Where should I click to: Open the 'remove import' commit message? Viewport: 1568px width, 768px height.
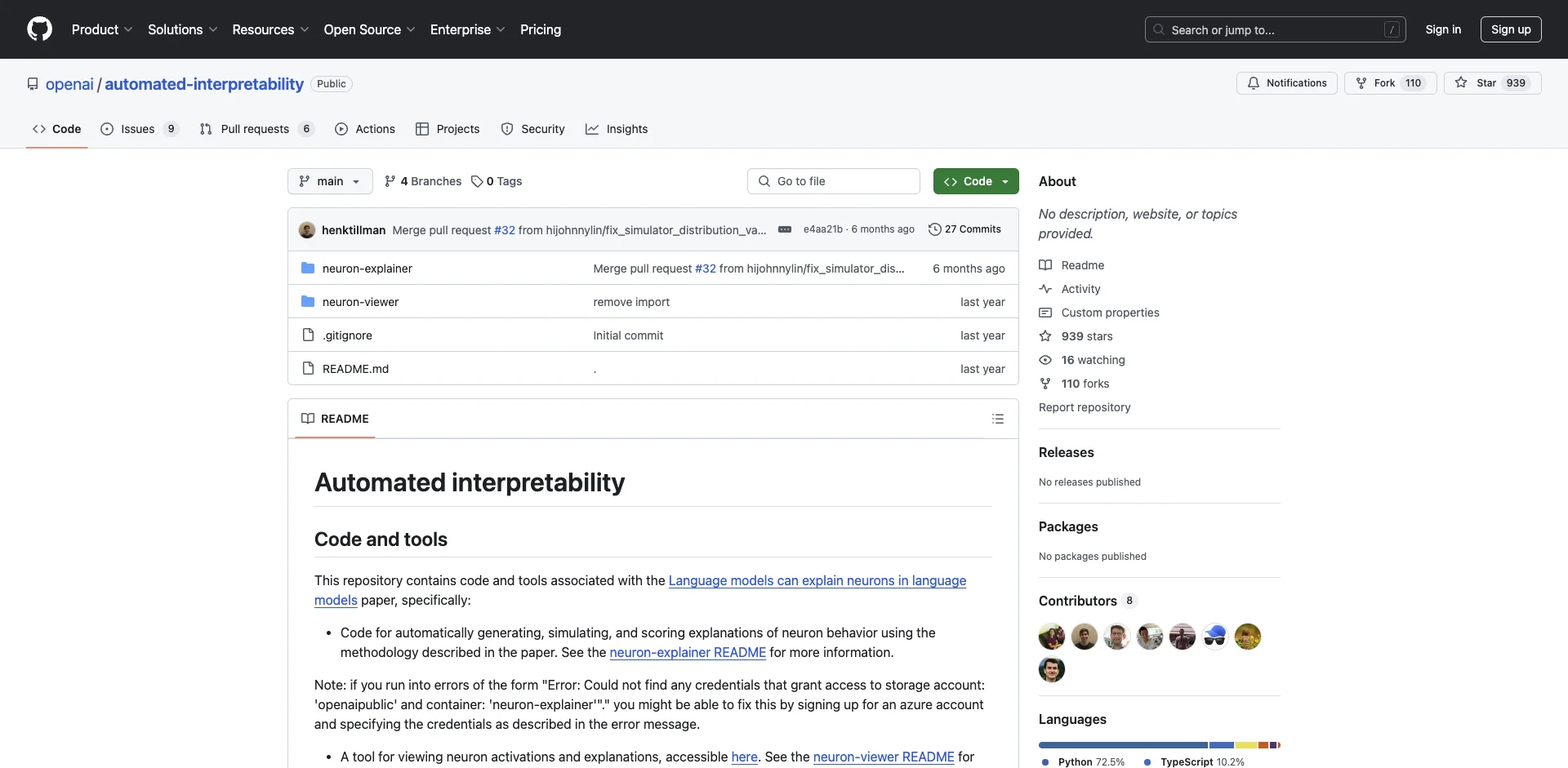631,302
